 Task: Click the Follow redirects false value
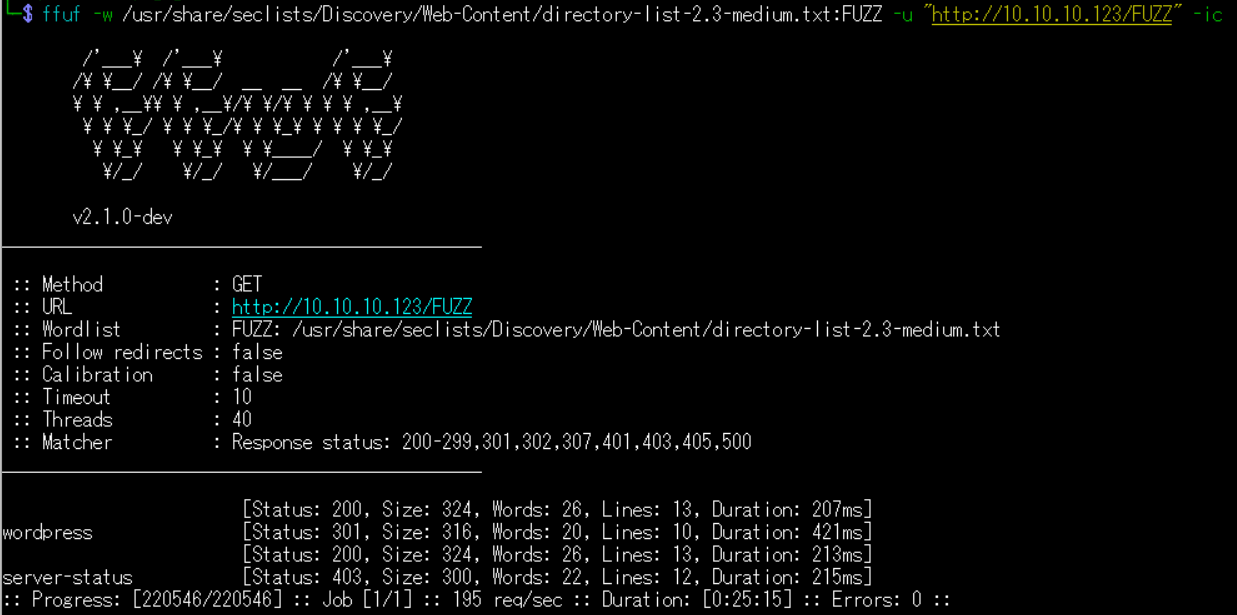[257, 352]
